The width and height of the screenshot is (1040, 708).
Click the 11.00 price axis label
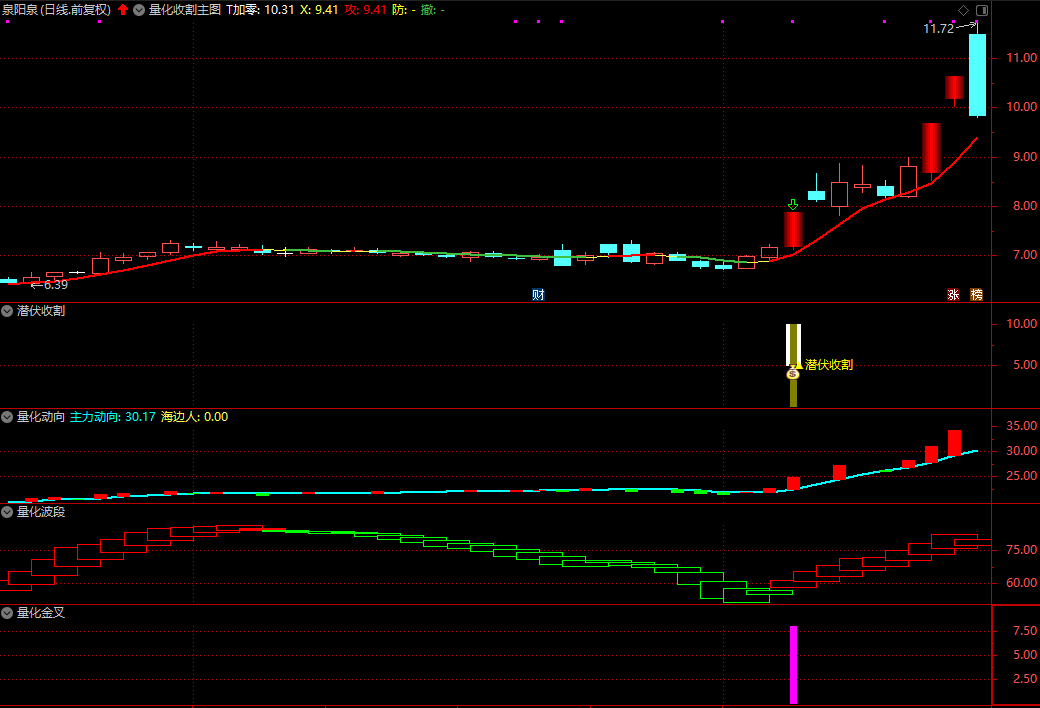pos(1021,58)
